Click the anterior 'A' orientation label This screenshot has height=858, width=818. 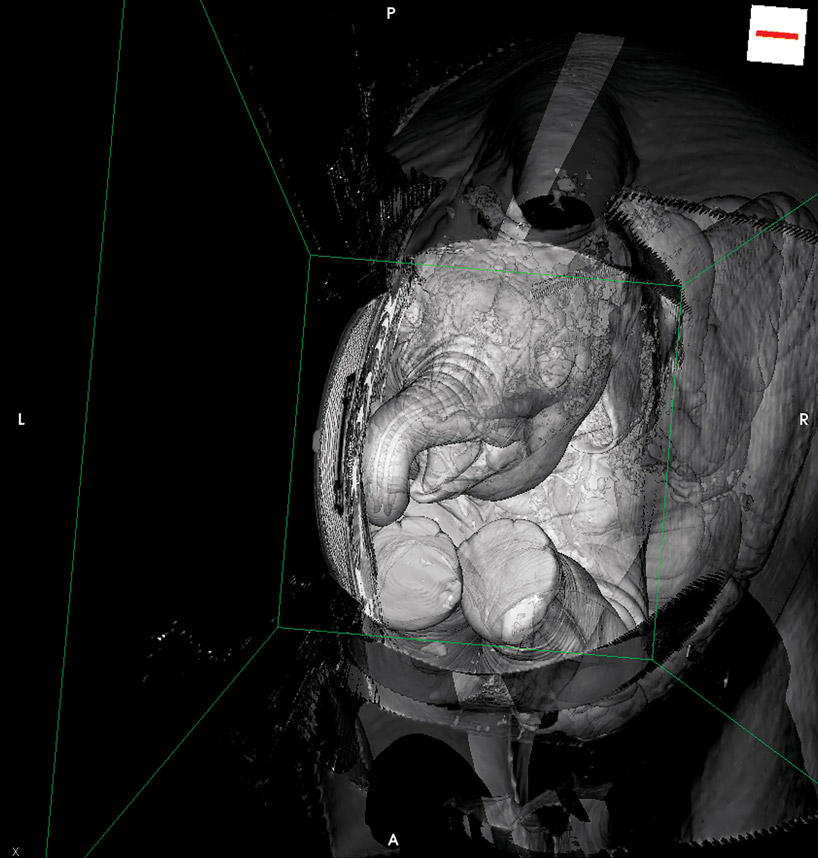pos(393,840)
